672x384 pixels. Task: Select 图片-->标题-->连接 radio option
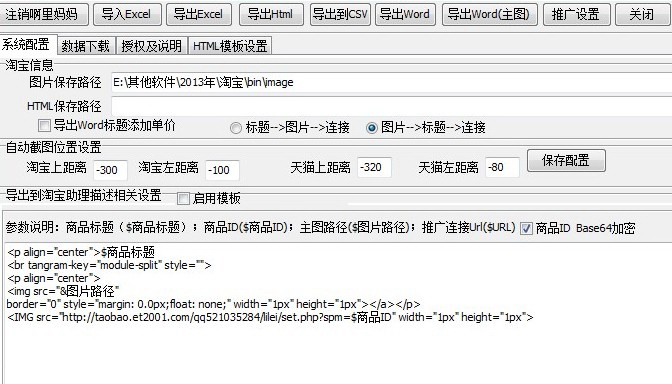(x=372, y=128)
